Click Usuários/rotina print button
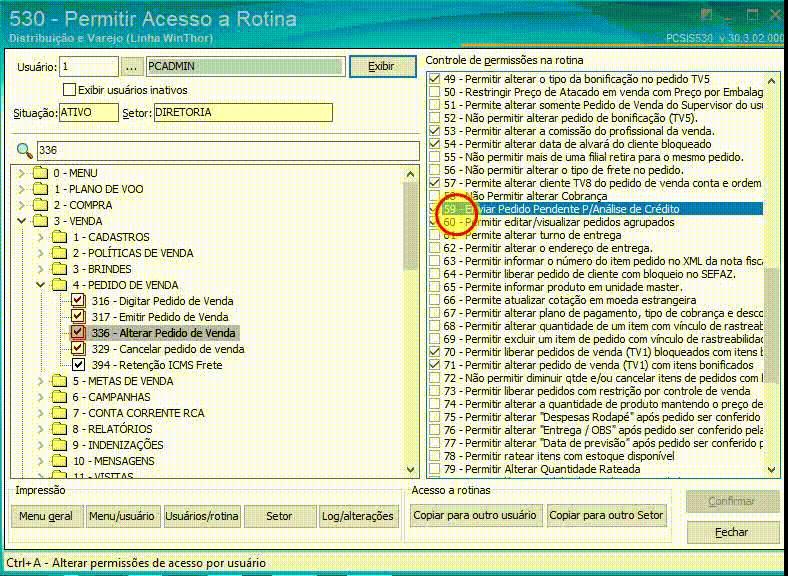 click(202, 516)
